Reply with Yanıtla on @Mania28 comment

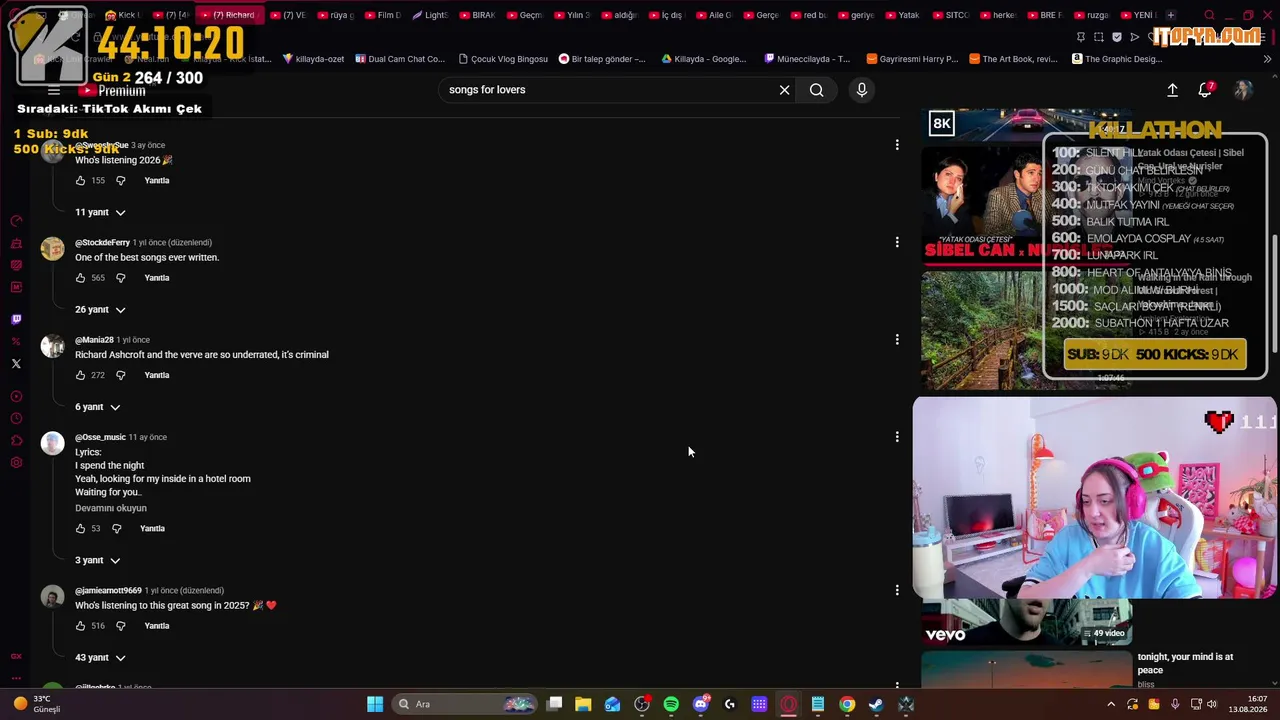[x=157, y=375]
